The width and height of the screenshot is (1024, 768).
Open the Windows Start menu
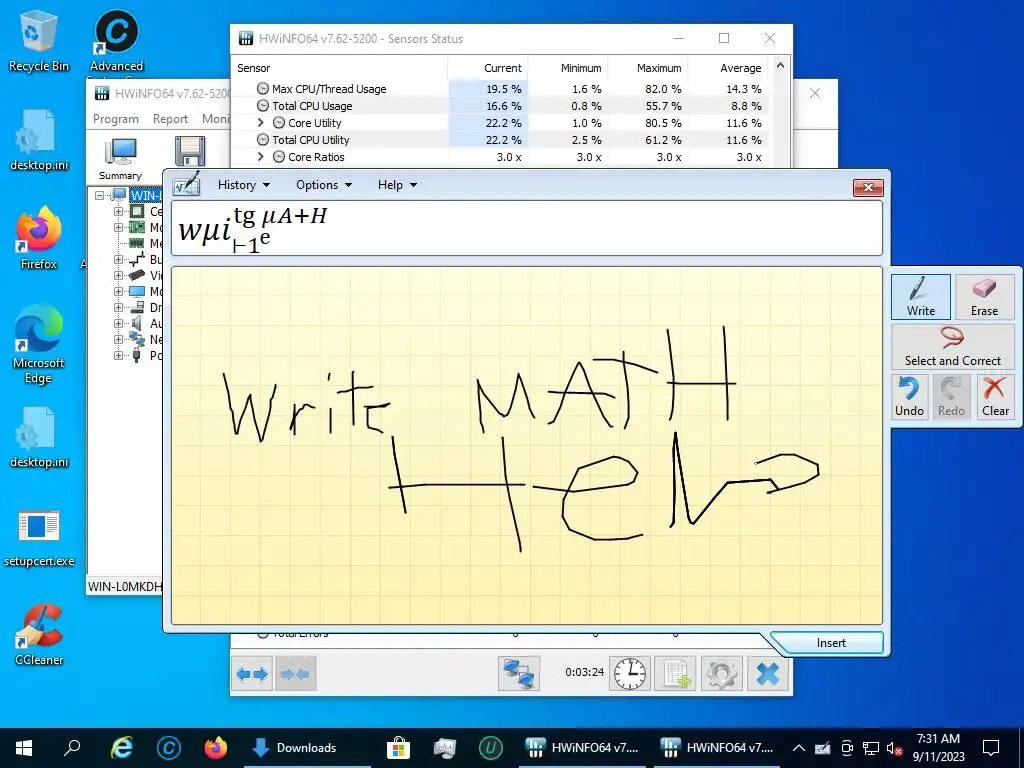tap(24, 748)
